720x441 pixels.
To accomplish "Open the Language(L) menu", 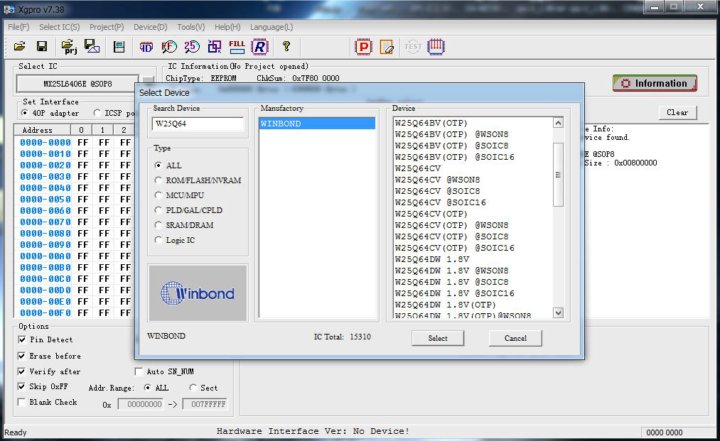I will [271, 27].
